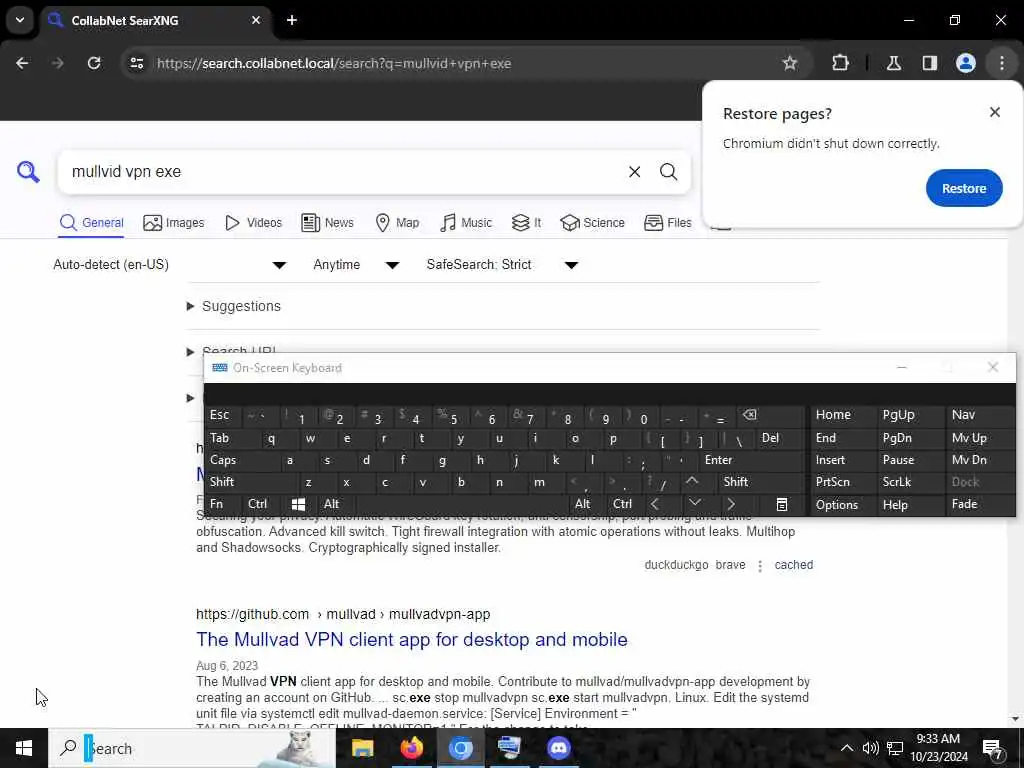This screenshot has width=1024, height=768.
Task: Switch to the General search tab
Action: click(91, 223)
